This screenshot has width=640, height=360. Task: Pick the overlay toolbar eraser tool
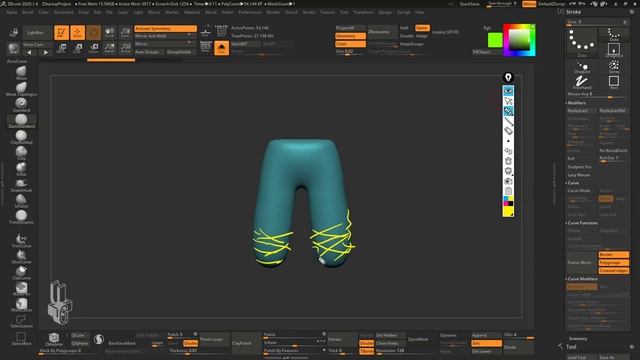pos(508,131)
